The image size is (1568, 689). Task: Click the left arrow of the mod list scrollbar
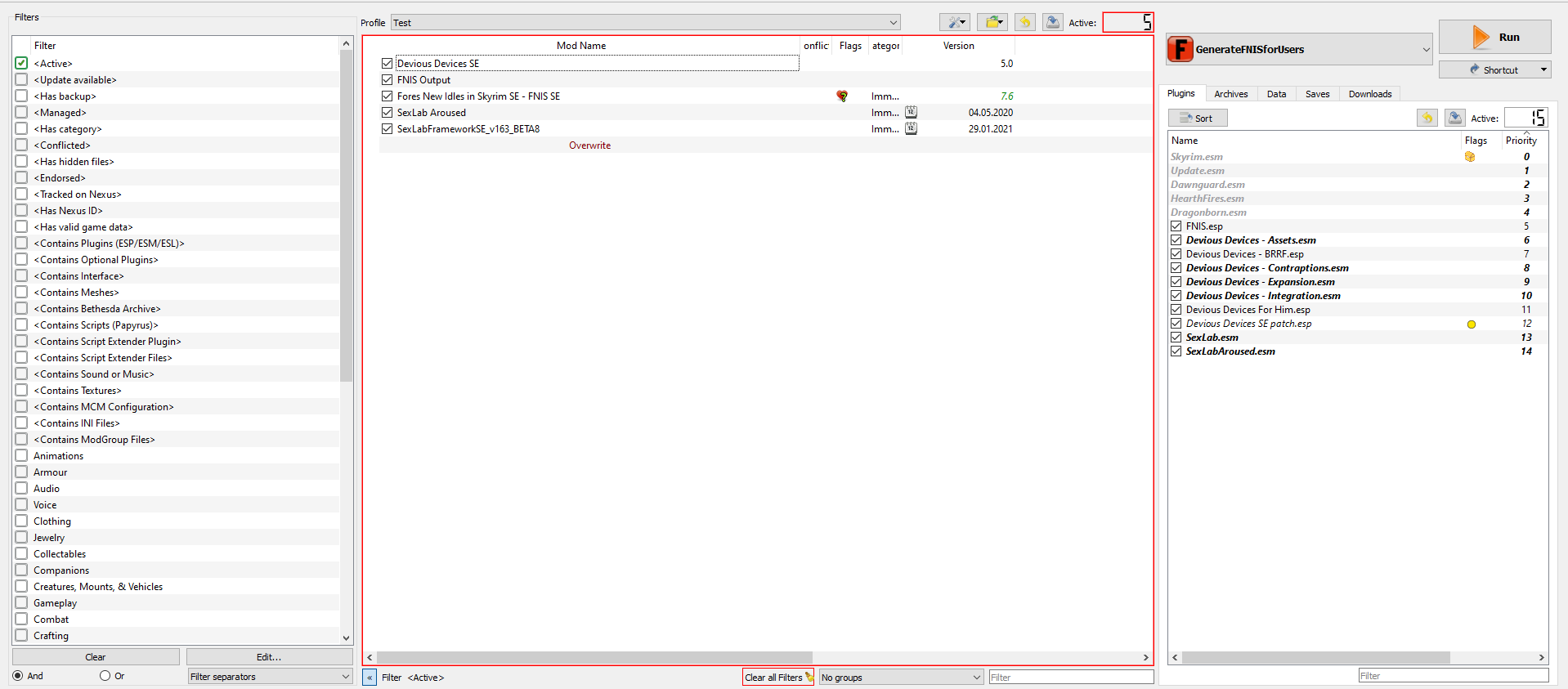(x=370, y=657)
